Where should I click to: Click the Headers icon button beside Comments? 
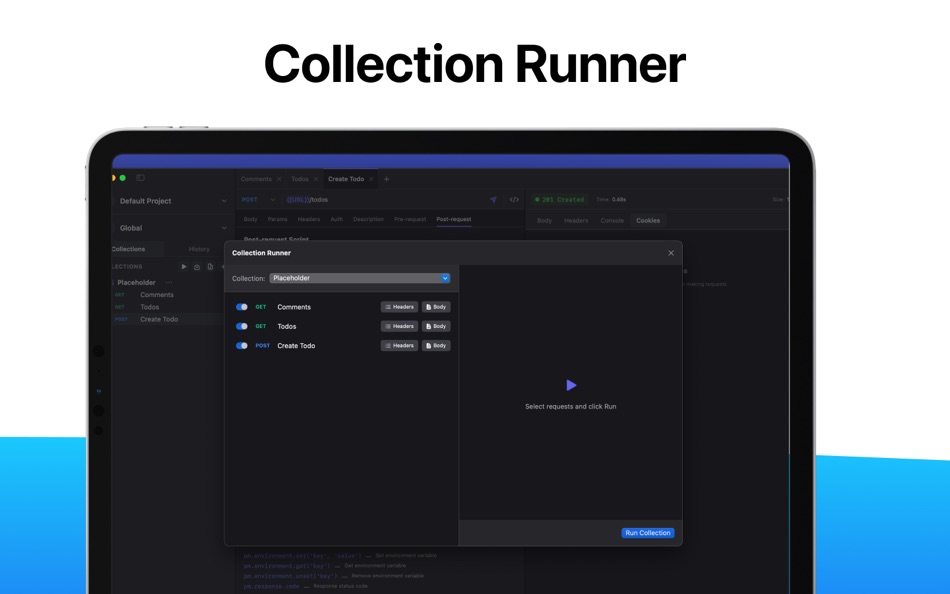coord(399,307)
